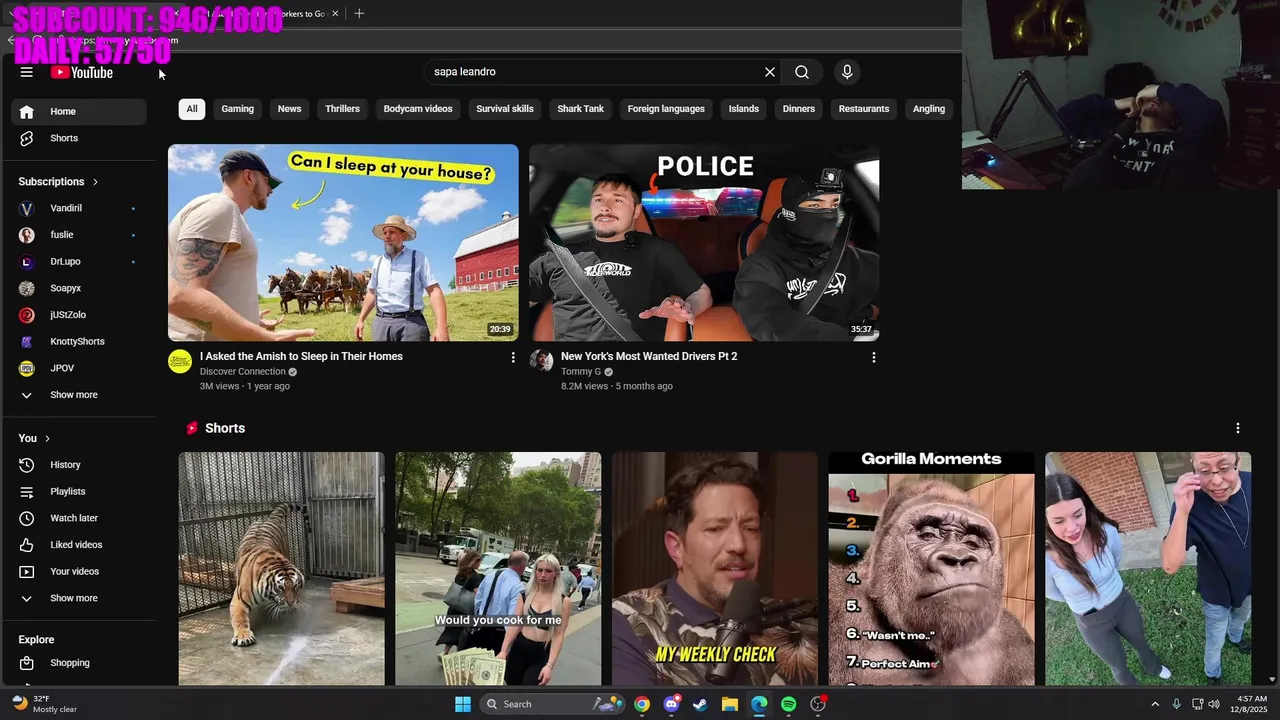Screen dimensions: 1280x720
Task: Open options menu for Most Wanted Drivers video
Action: (873, 357)
